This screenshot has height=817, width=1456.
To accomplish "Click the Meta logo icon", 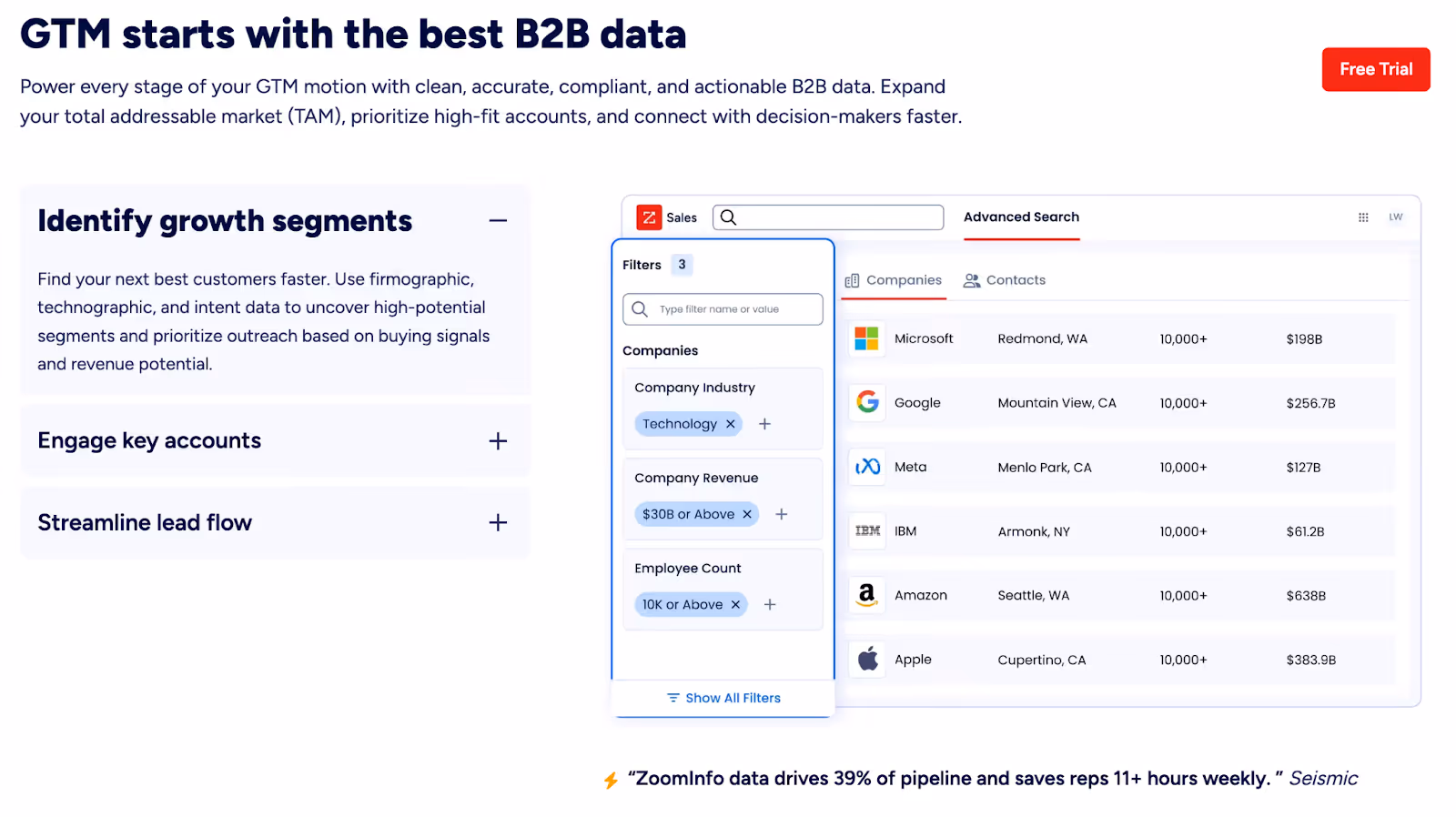I will [867, 467].
